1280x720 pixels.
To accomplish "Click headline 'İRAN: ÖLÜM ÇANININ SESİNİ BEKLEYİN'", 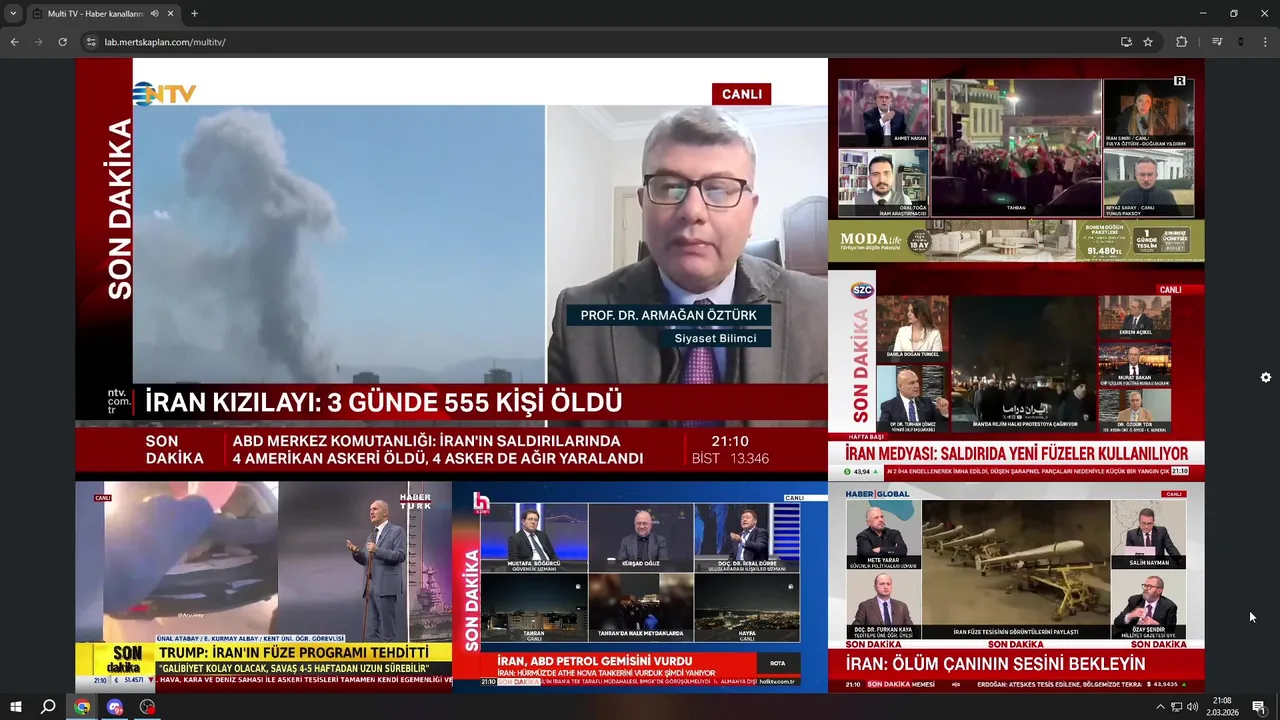I will [996, 664].
